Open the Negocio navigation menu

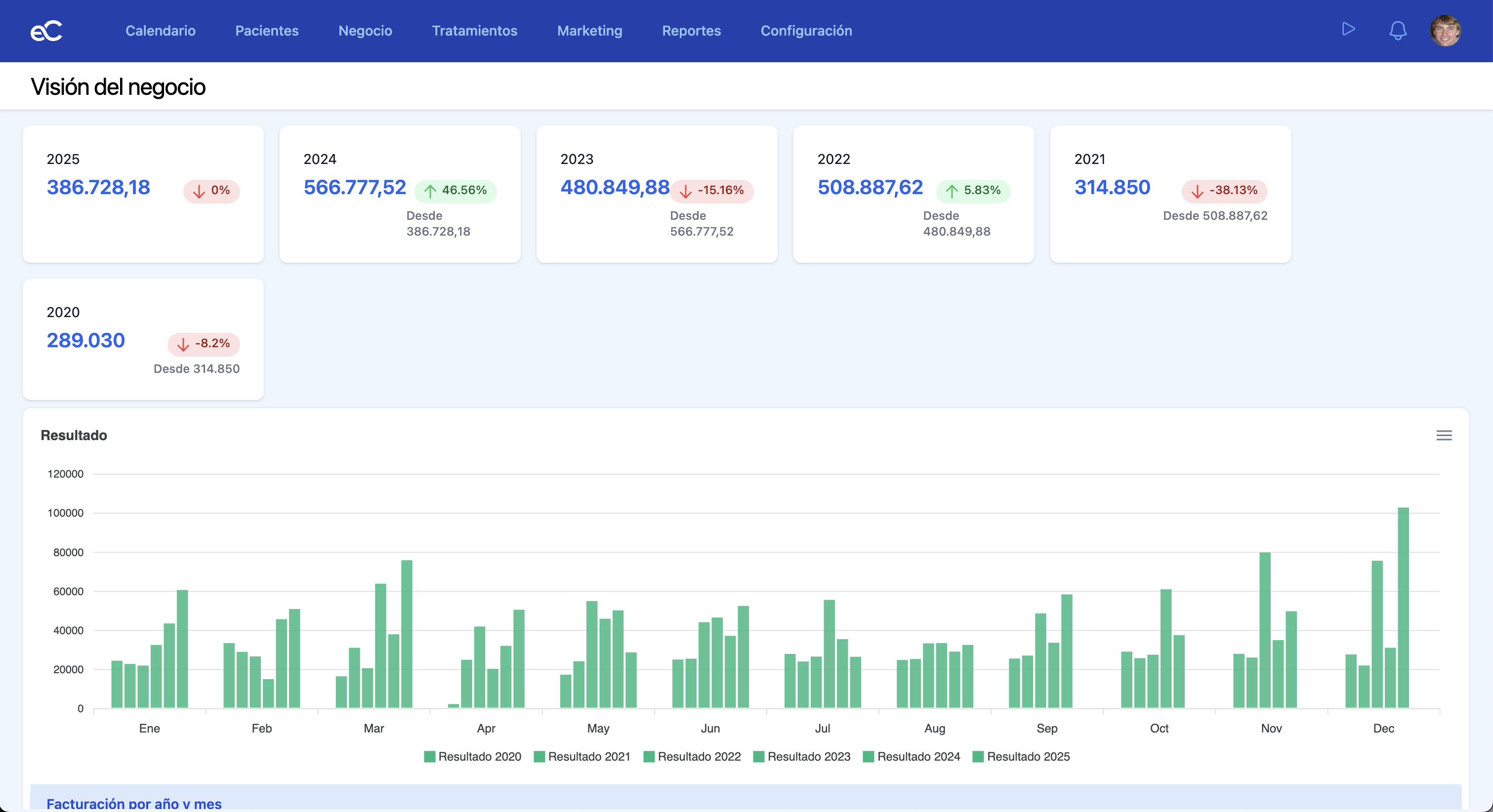point(365,31)
